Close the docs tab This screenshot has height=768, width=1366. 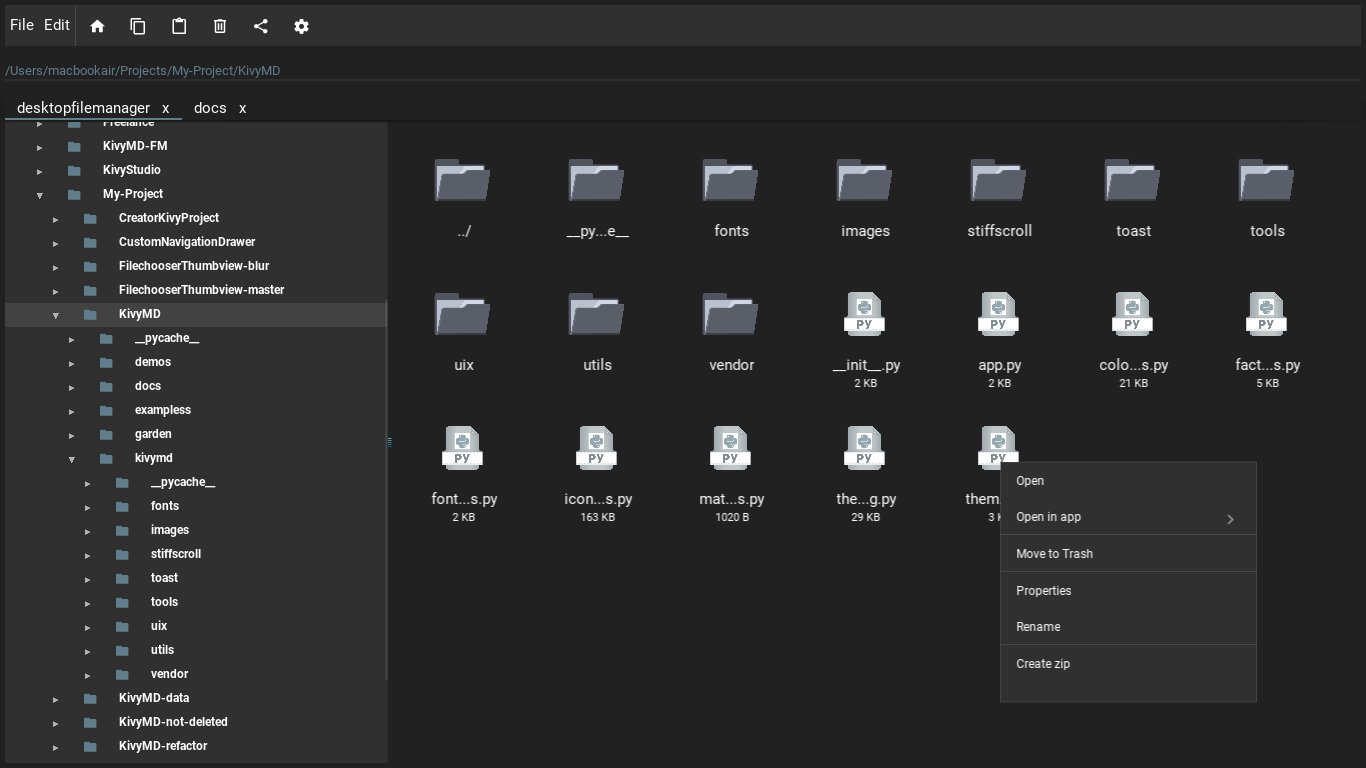242,108
